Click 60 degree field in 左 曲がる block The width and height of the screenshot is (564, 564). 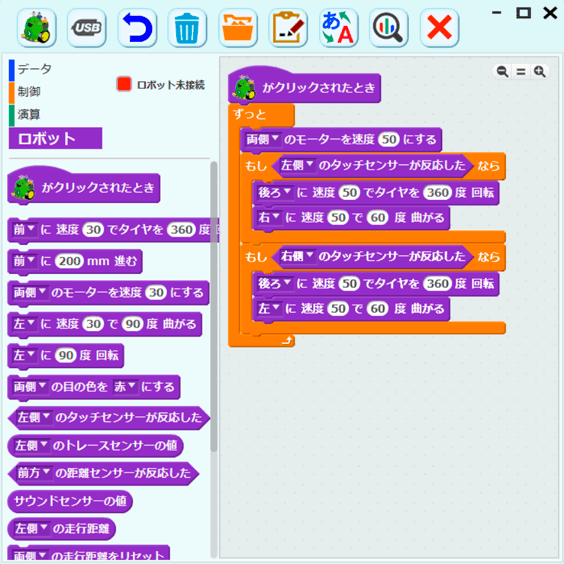click(x=378, y=308)
